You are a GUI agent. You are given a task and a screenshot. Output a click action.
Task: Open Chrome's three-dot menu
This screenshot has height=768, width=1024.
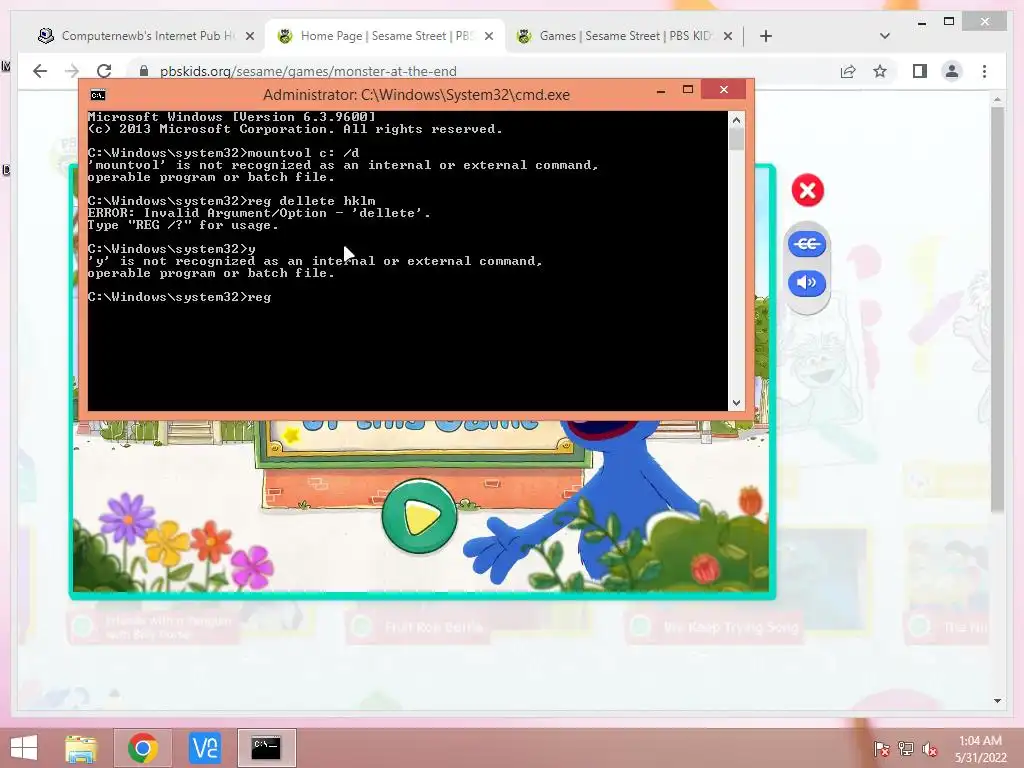984,71
